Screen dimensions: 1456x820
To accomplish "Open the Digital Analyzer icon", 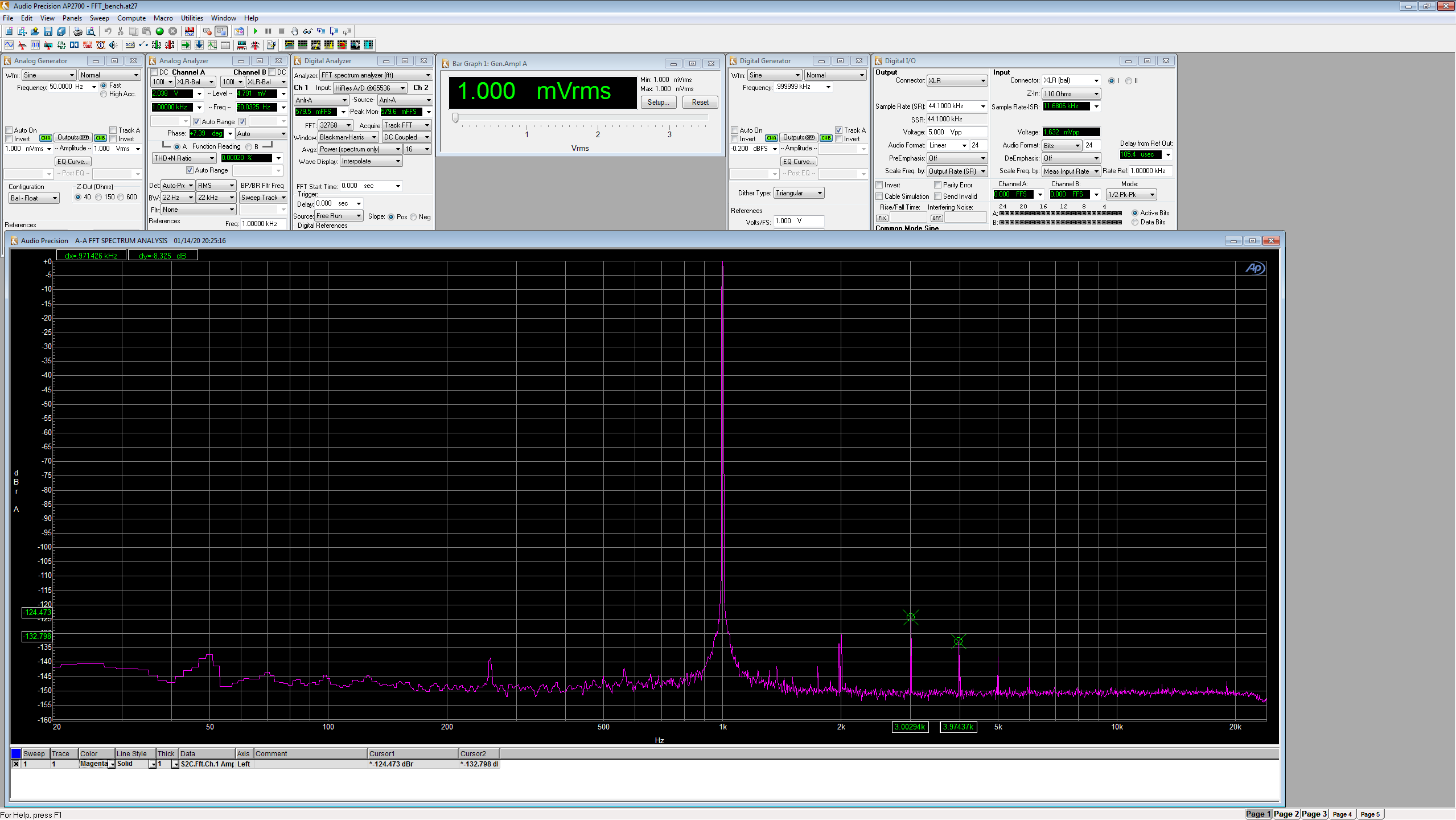I will coord(48,45).
